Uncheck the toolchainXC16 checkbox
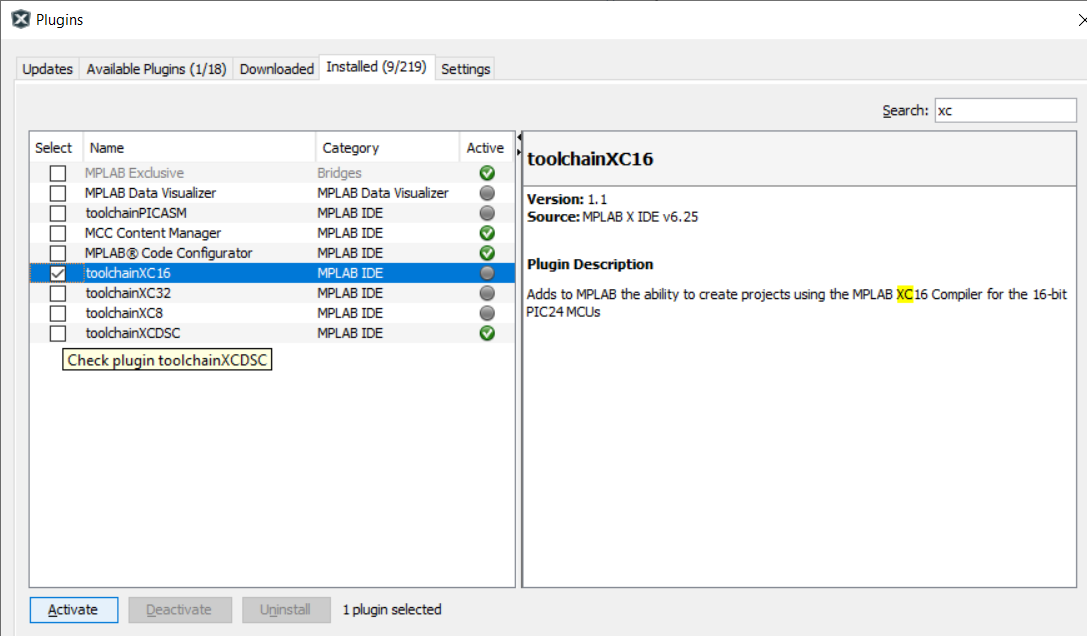 click(58, 273)
